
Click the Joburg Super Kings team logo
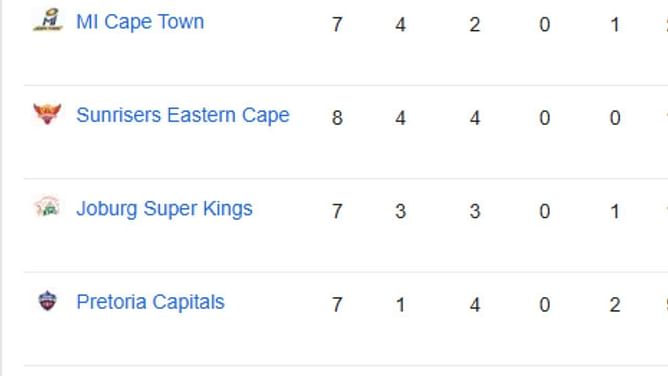47,207
